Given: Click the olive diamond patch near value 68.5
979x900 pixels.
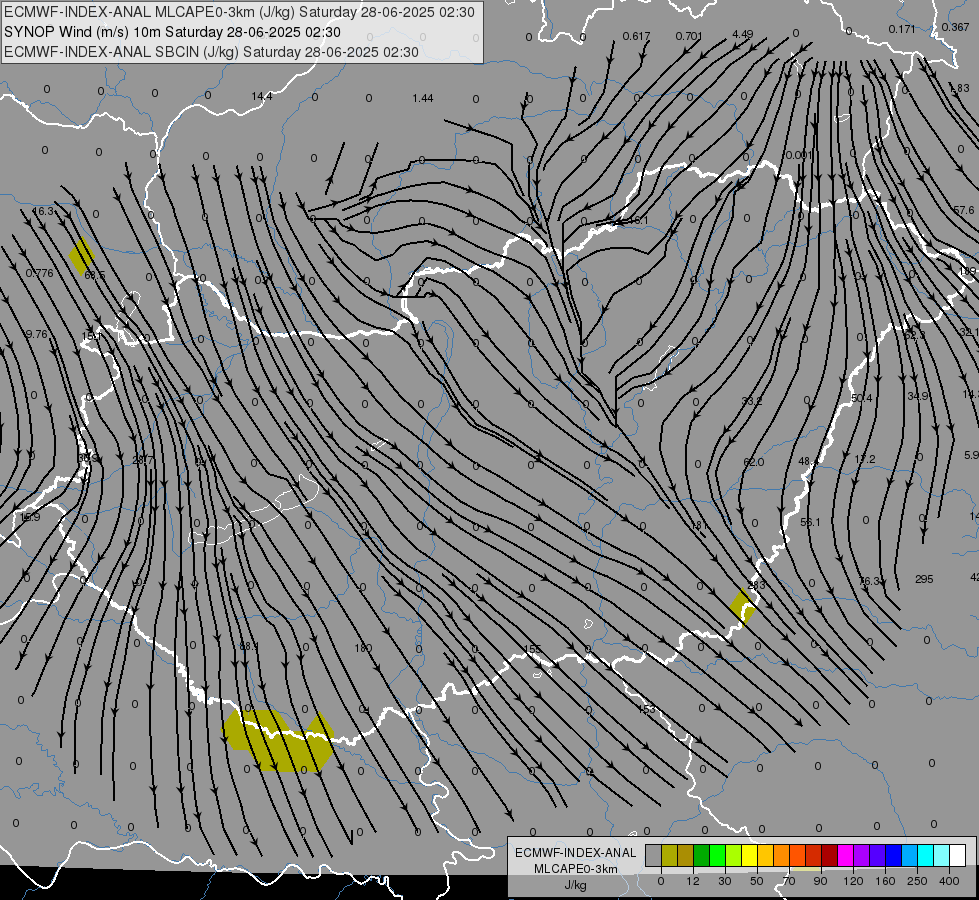Looking at the screenshot, I should pos(82,255).
